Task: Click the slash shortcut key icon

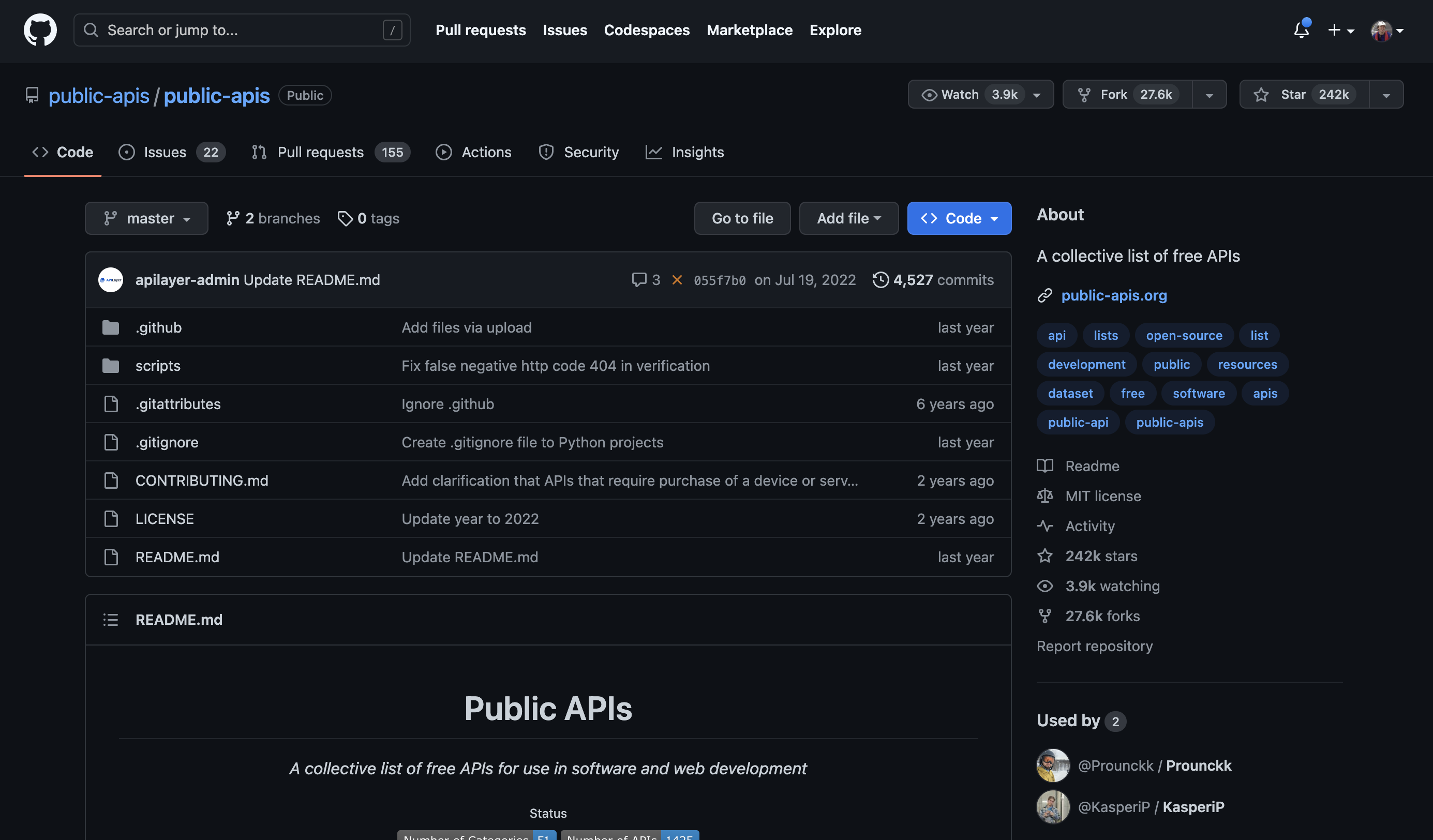Action: pos(392,30)
